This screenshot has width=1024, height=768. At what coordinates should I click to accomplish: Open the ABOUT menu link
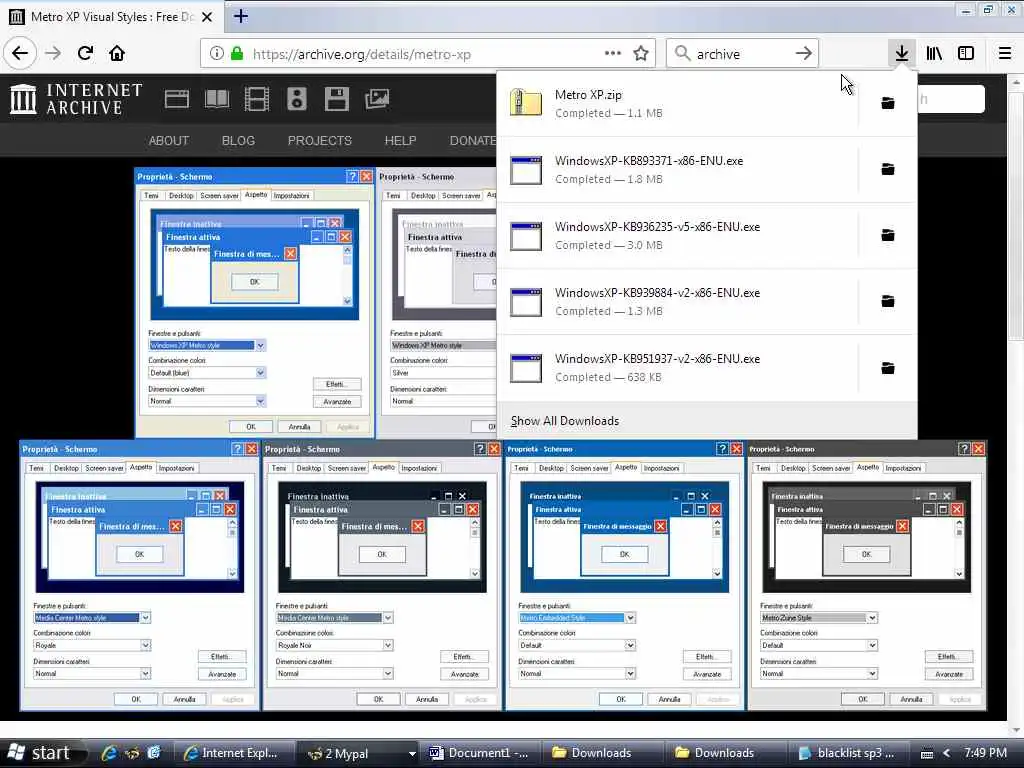[x=168, y=140]
